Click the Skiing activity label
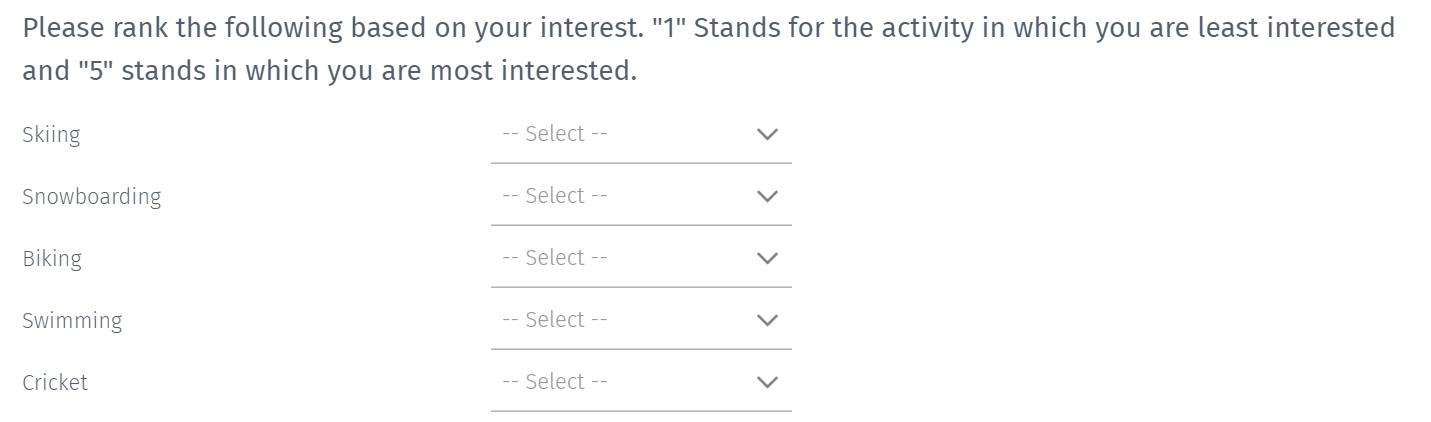Screen dimensions: 1431x422 (51, 134)
